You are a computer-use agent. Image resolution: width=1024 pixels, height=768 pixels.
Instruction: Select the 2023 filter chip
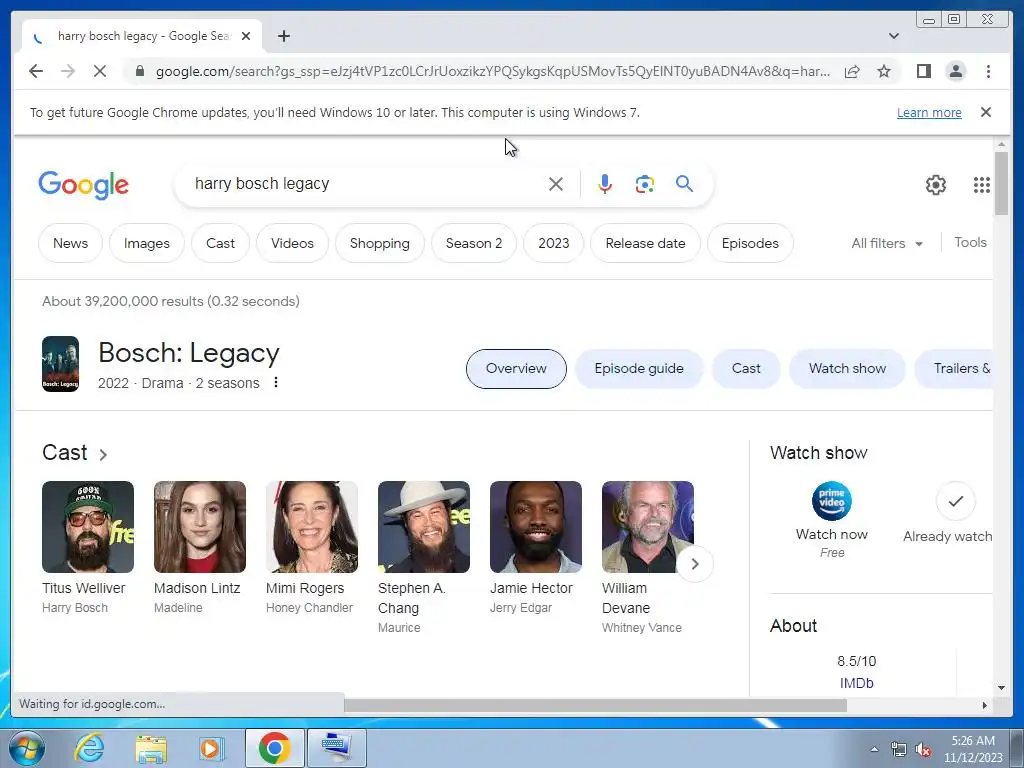[553, 243]
